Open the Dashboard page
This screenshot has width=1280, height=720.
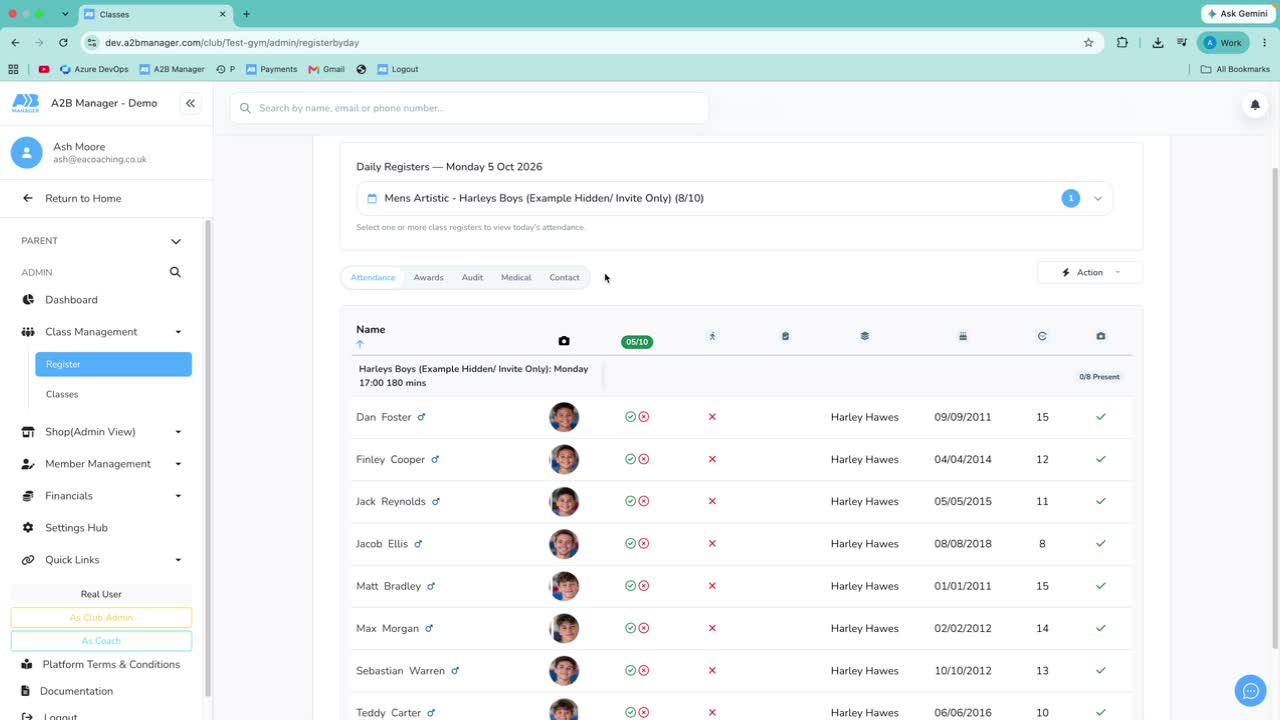[x=71, y=300]
